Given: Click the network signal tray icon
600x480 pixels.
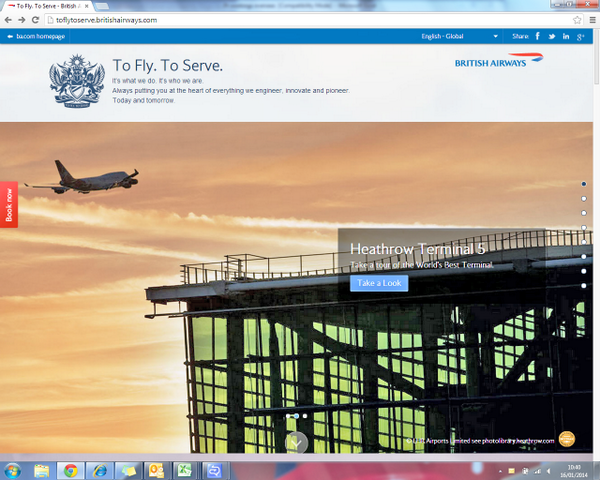Looking at the screenshot, I should click(x=538, y=471).
